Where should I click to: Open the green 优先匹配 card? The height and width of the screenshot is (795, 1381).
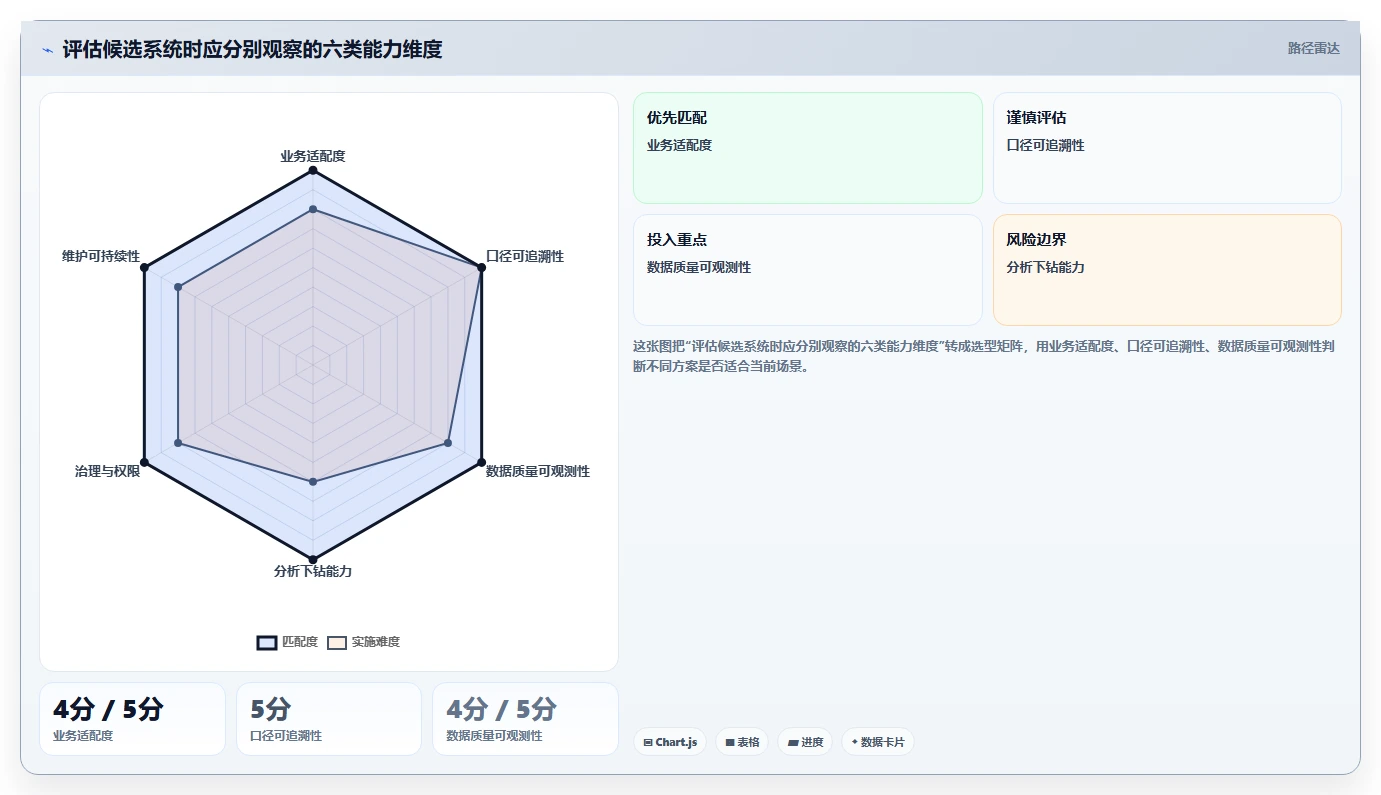click(808, 148)
